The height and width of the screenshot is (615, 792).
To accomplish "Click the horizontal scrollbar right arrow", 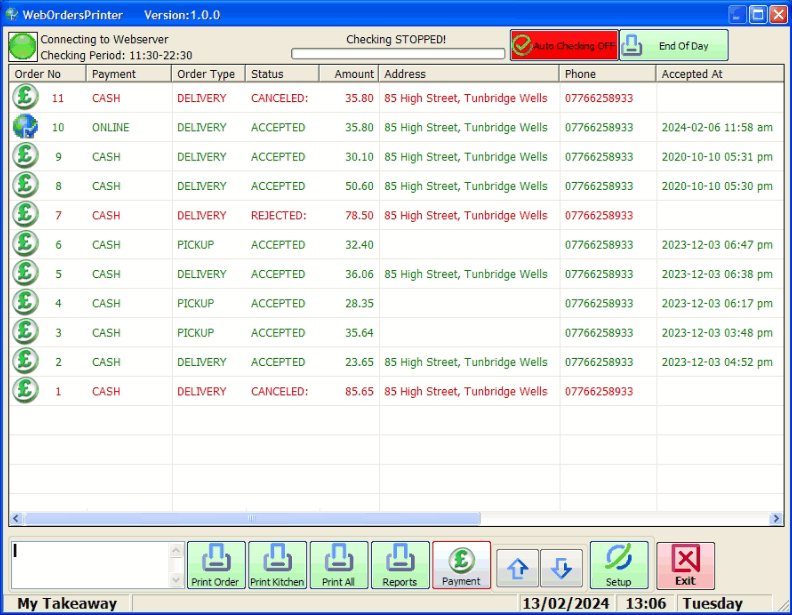I will pyautogui.click(x=776, y=519).
